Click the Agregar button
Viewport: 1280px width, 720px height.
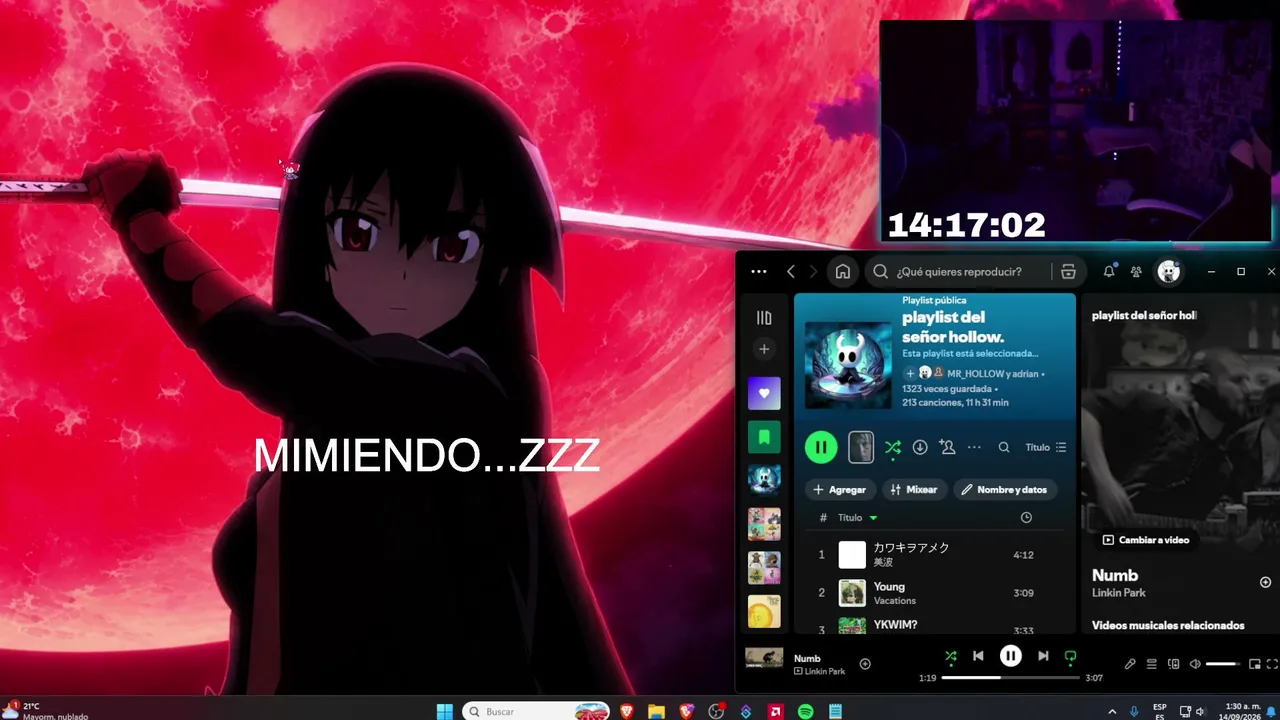click(840, 490)
